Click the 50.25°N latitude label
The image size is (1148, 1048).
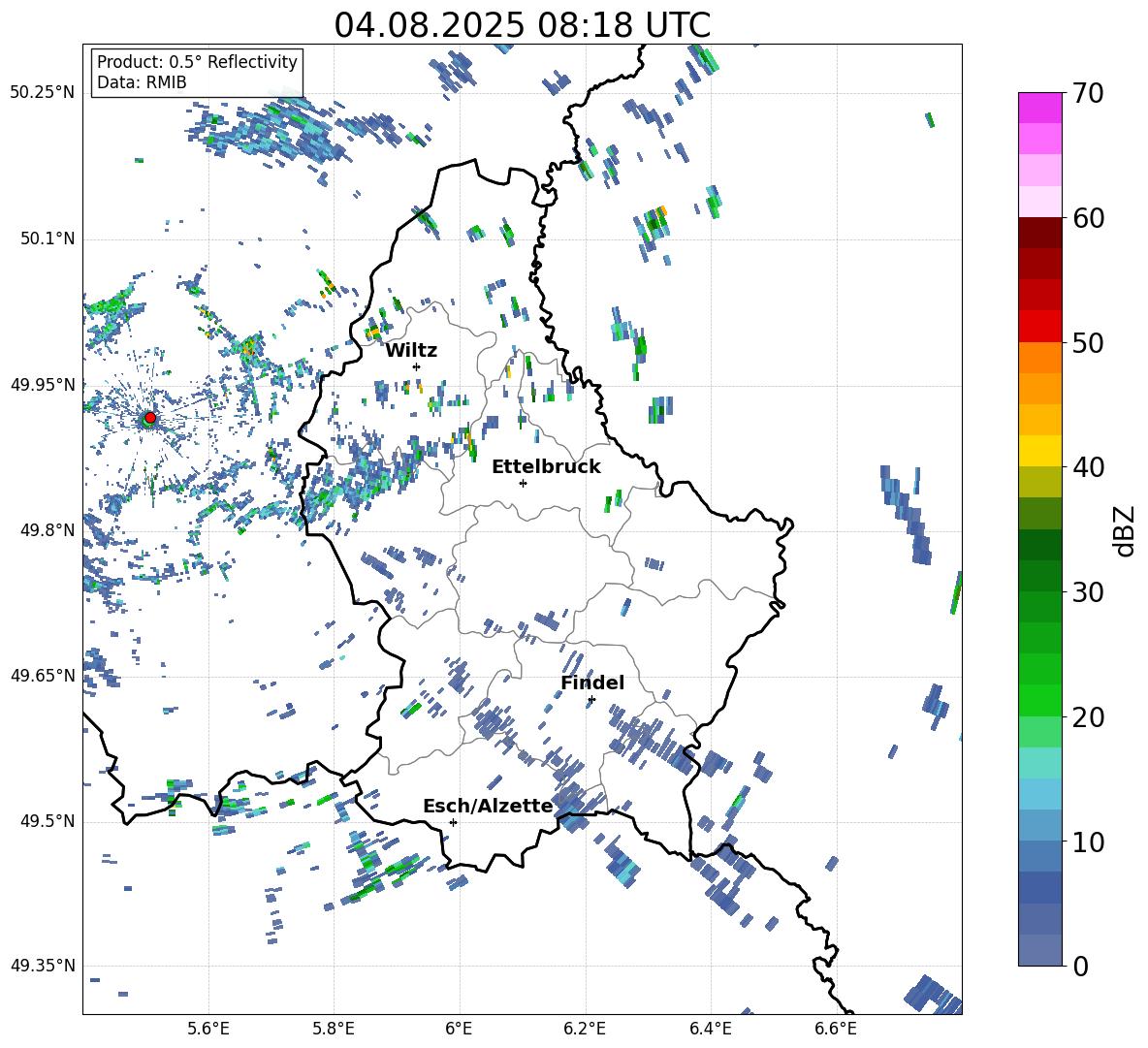[43, 93]
